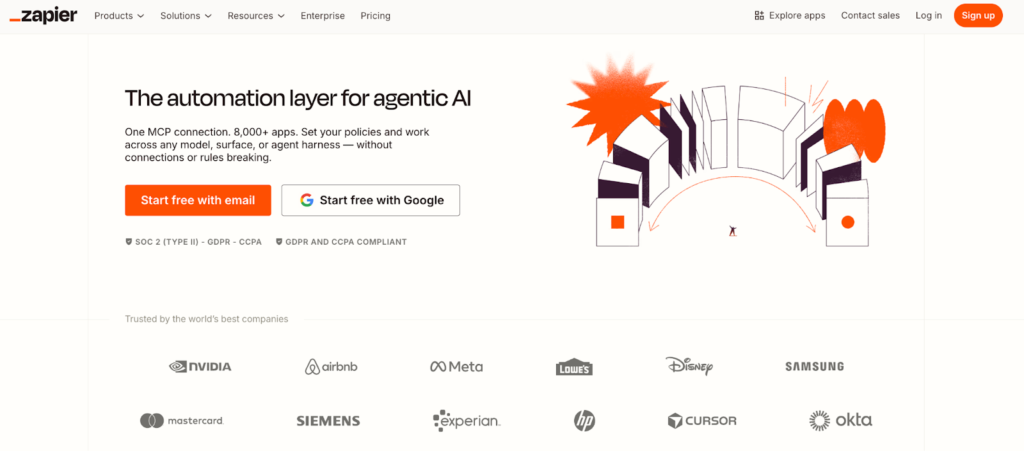Go to the Enterprise page
The height and width of the screenshot is (451, 1024).
(323, 16)
